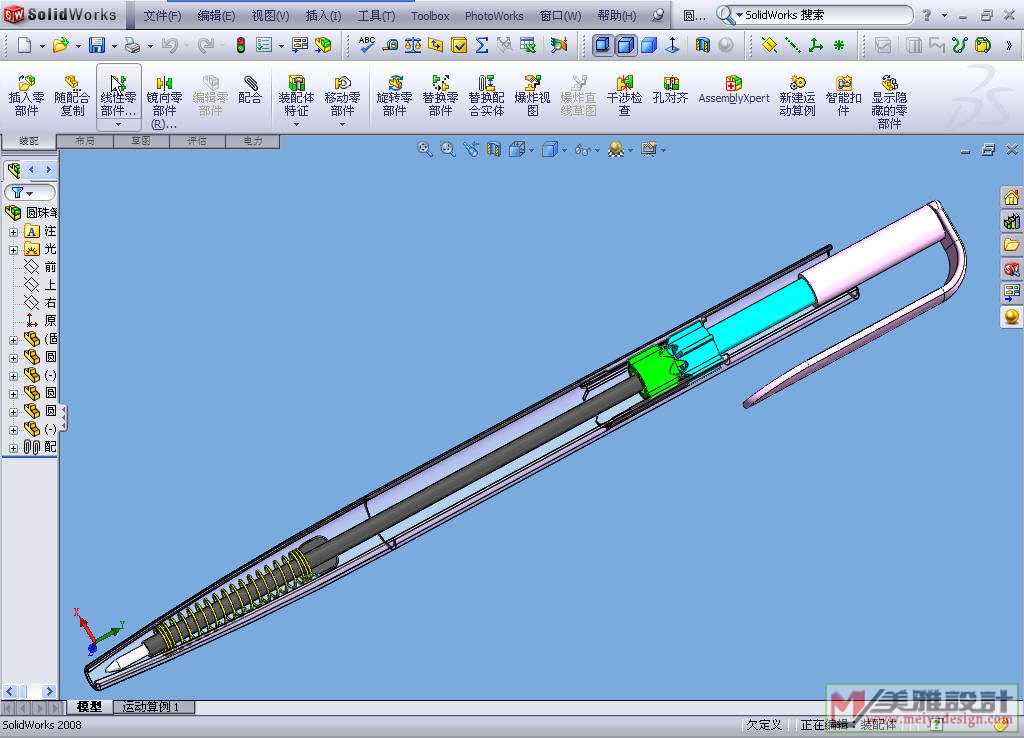
Task: Open the SolidWorks Resources home icon
Action: (x=1011, y=197)
